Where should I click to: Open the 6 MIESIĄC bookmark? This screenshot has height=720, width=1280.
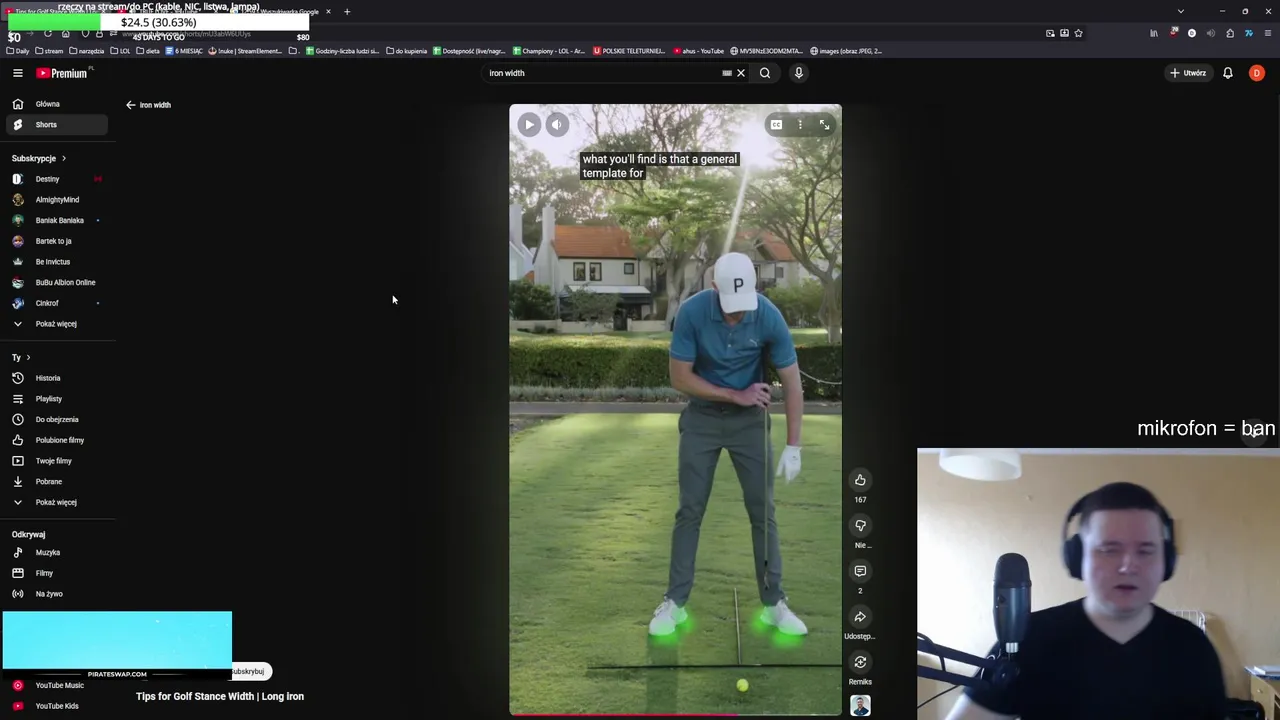pyautogui.click(x=184, y=51)
